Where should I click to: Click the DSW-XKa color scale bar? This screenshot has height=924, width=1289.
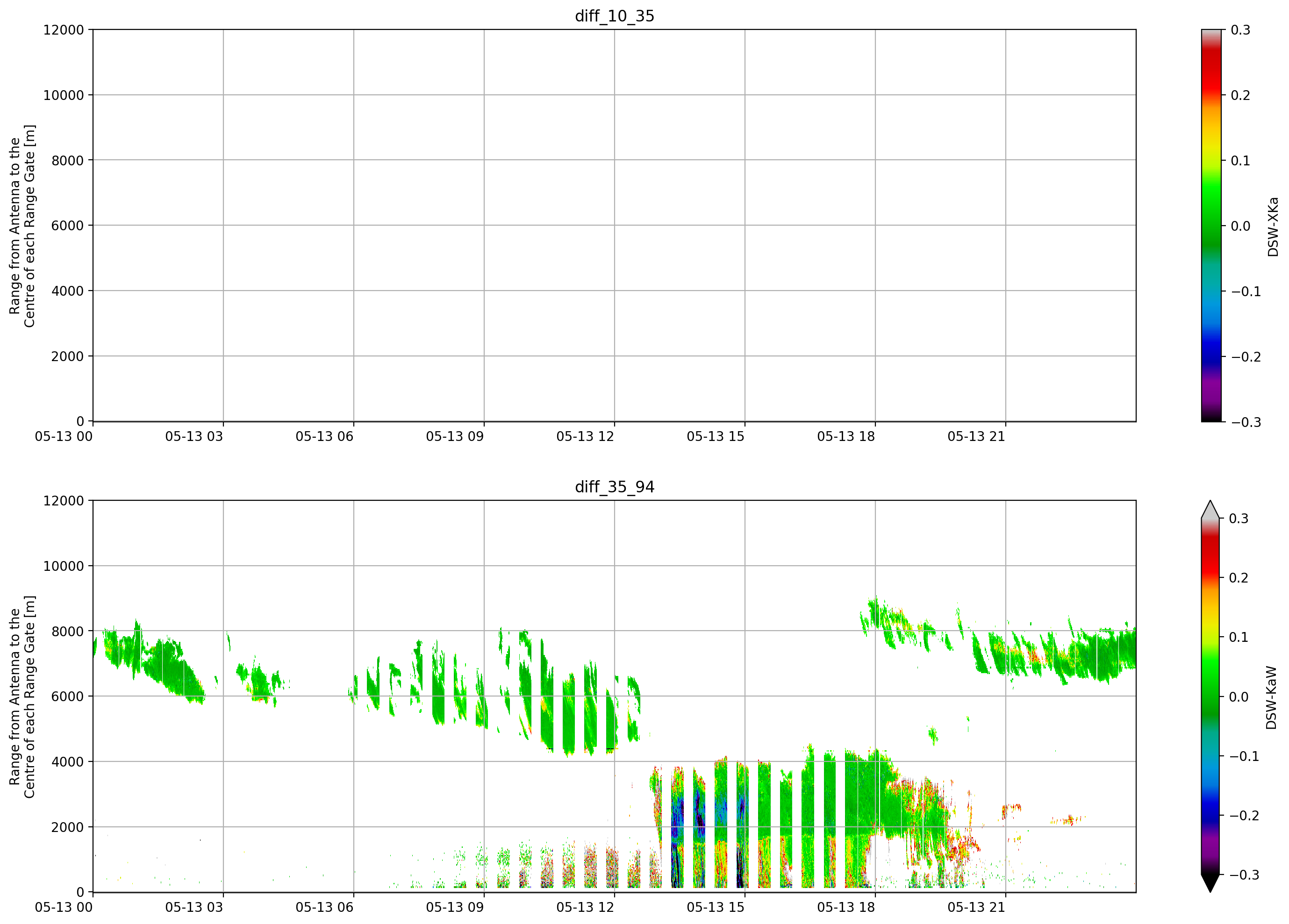click(1211, 226)
